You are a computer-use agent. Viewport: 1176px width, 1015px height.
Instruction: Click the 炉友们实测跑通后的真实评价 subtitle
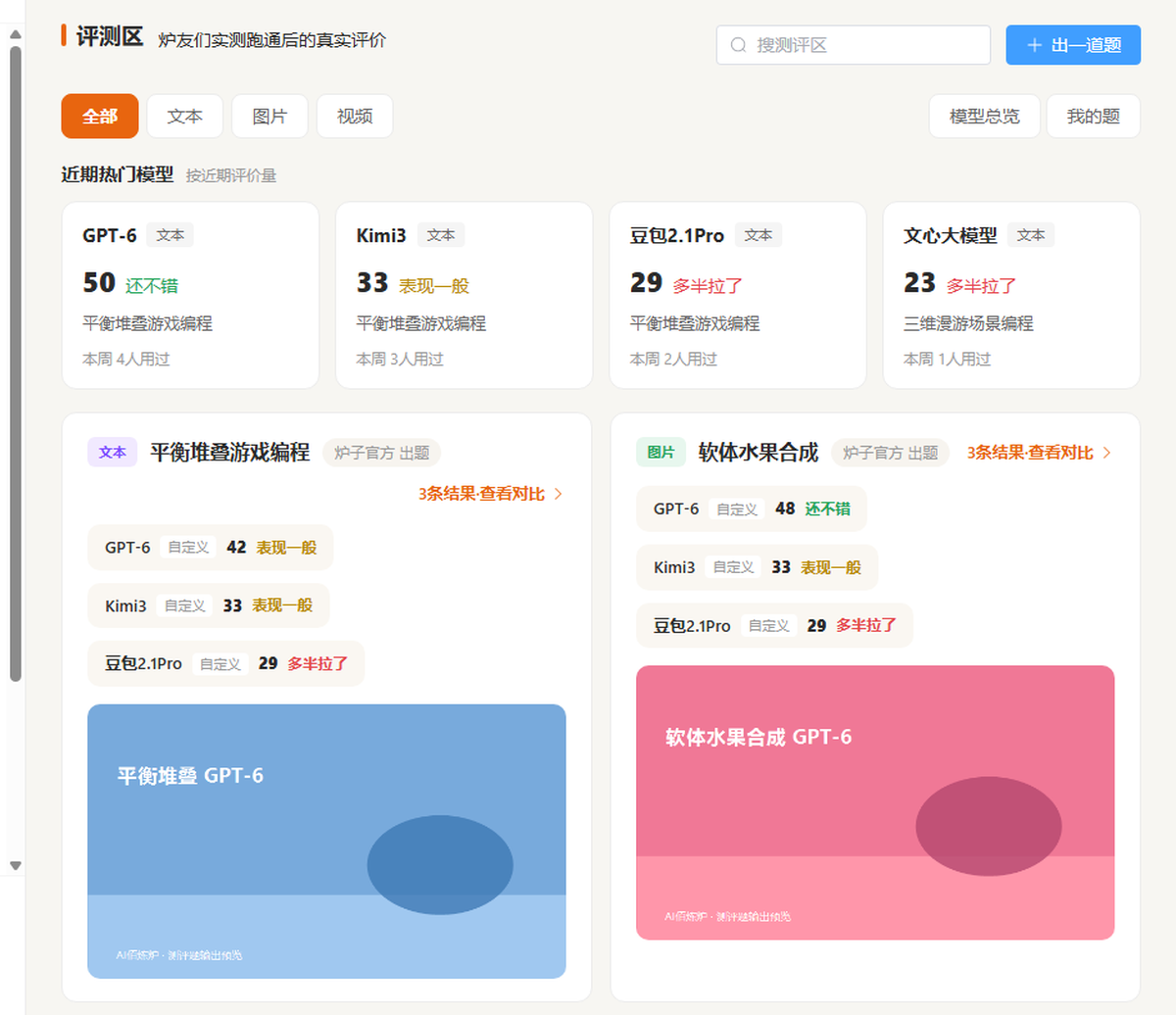point(272,41)
